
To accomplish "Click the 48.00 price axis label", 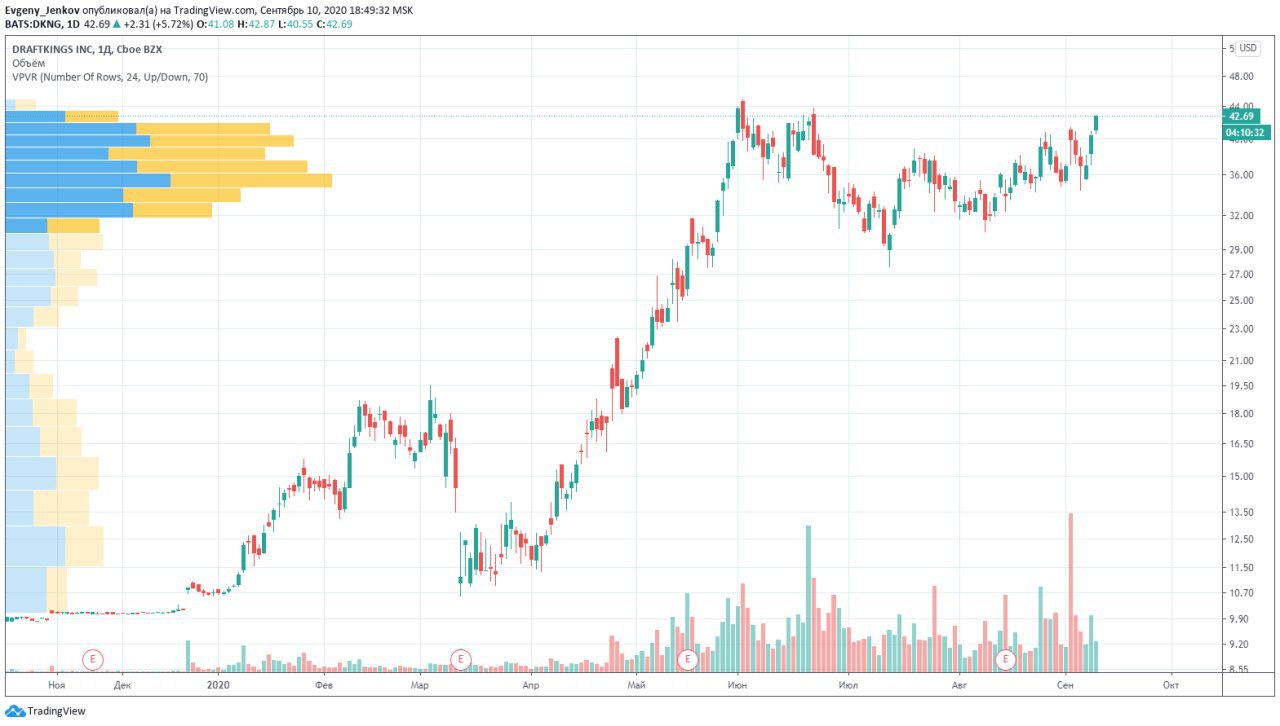I will 1241,76.
